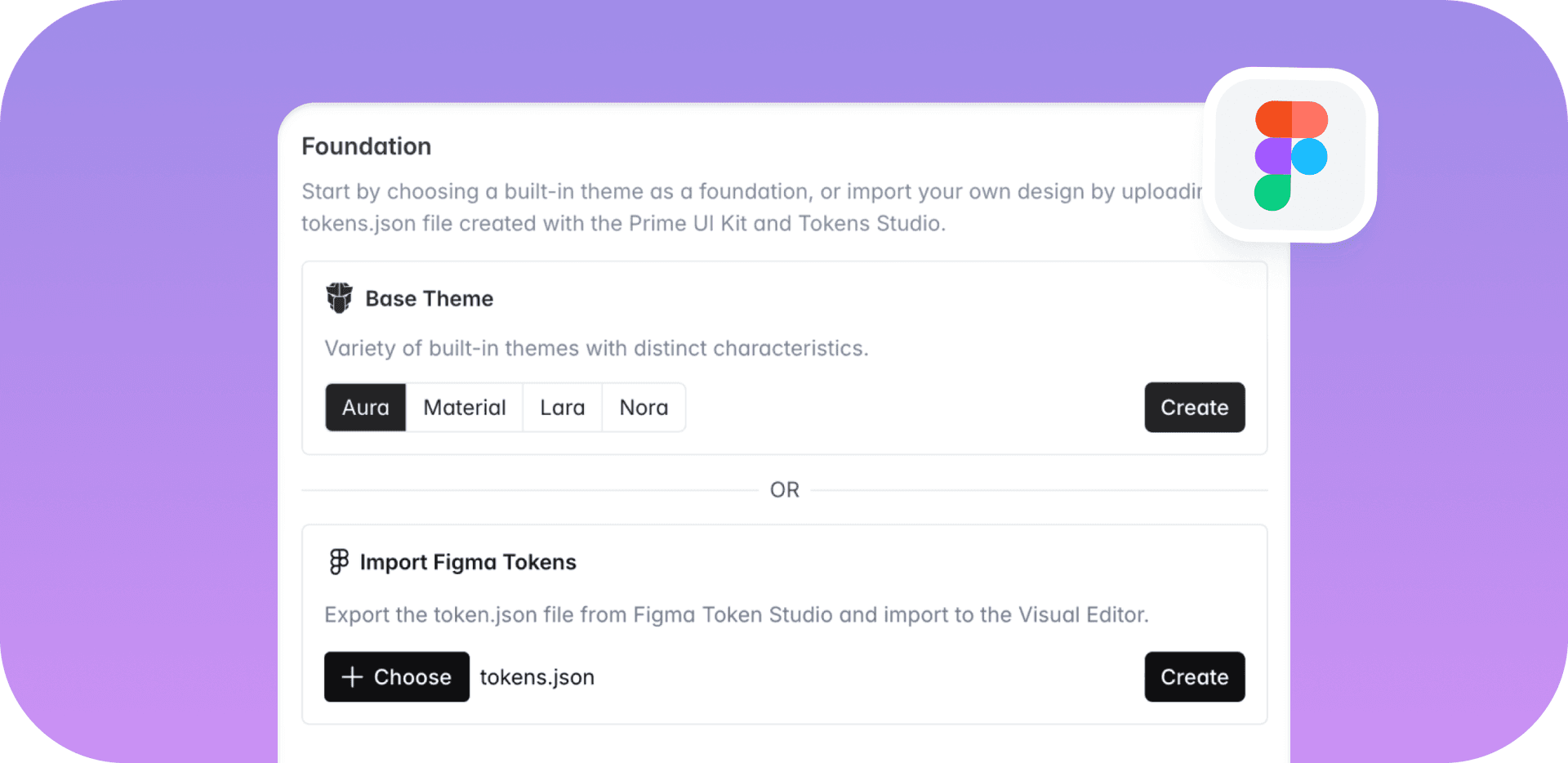
Task: Click the plus icon inside the Choose button
Action: [x=351, y=677]
